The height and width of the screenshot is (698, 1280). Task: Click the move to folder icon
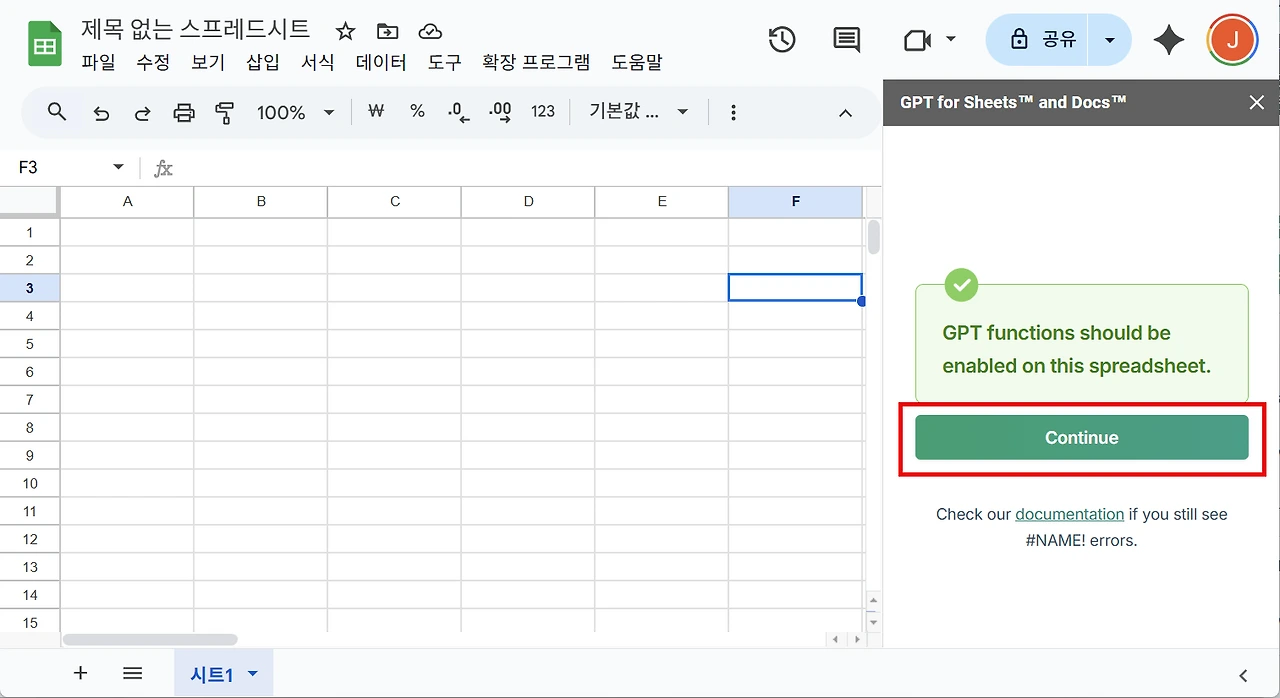[387, 31]
